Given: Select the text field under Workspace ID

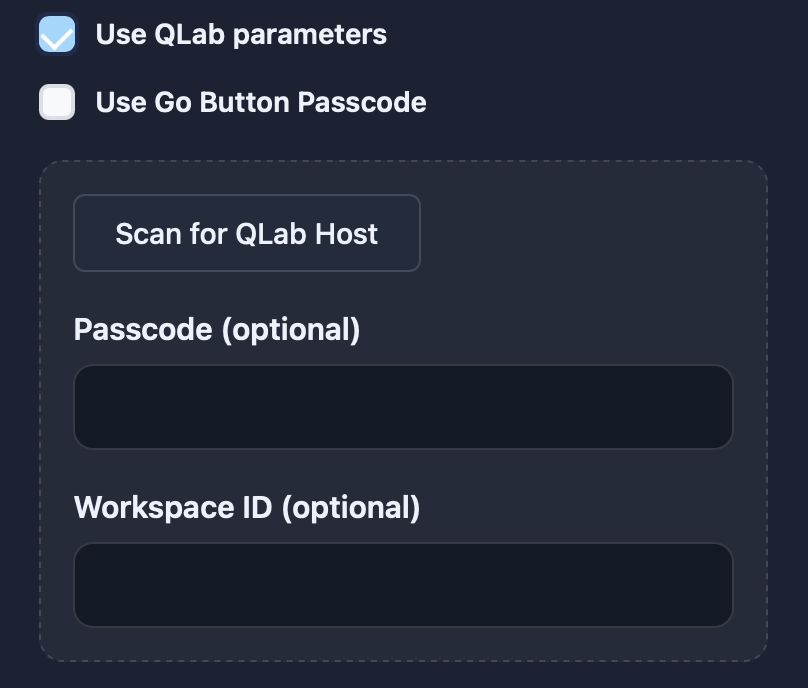Looking at the screenshot, I should click(x=403, y=585).
